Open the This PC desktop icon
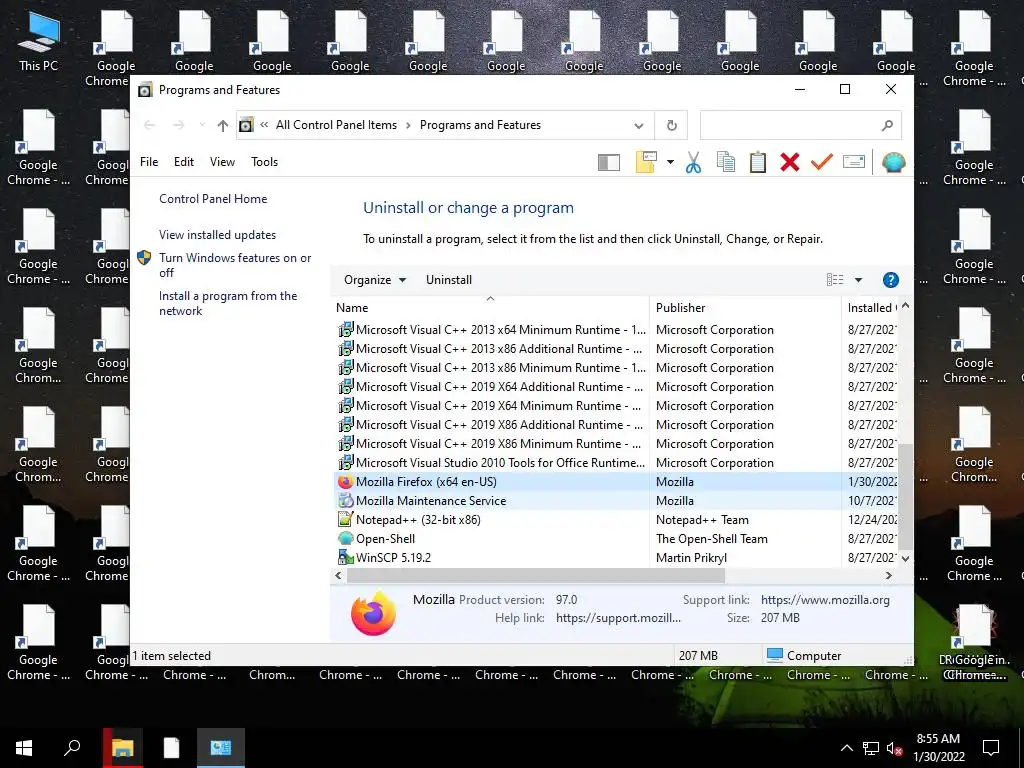Image resolution: width=1024 pixels, height=768 pixels. [x=39, y=41]
